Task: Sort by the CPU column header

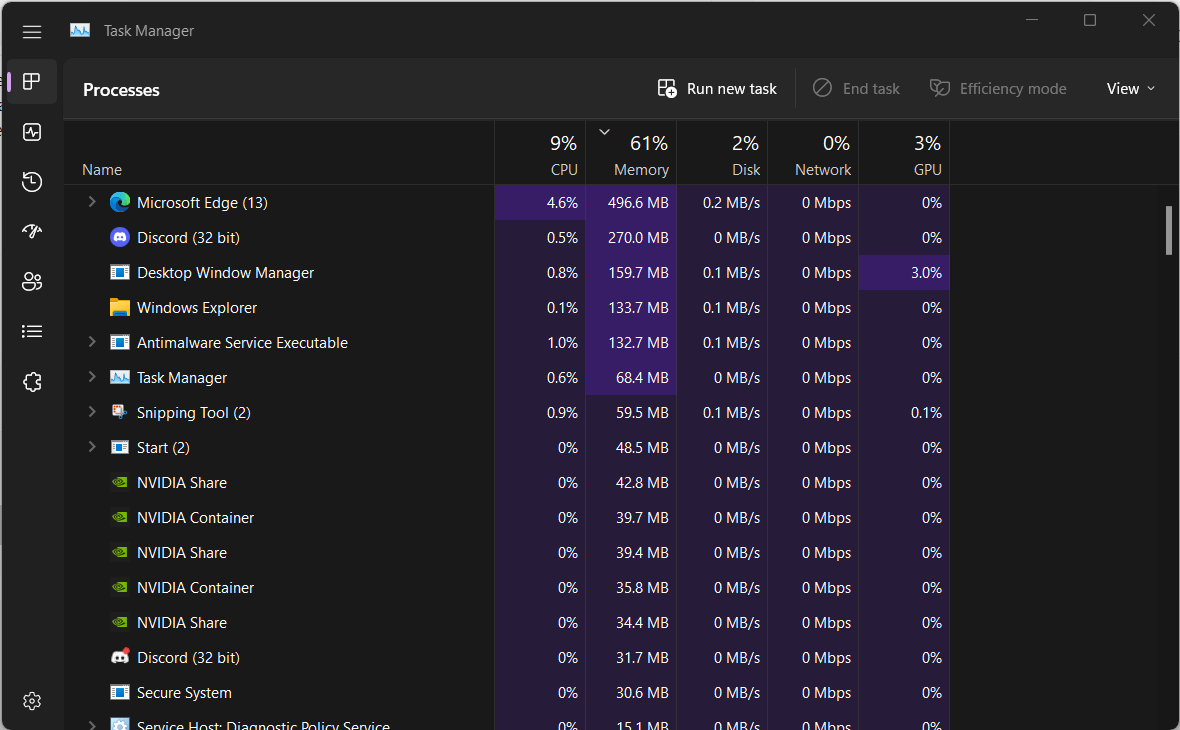Action: tap(540, 153)
